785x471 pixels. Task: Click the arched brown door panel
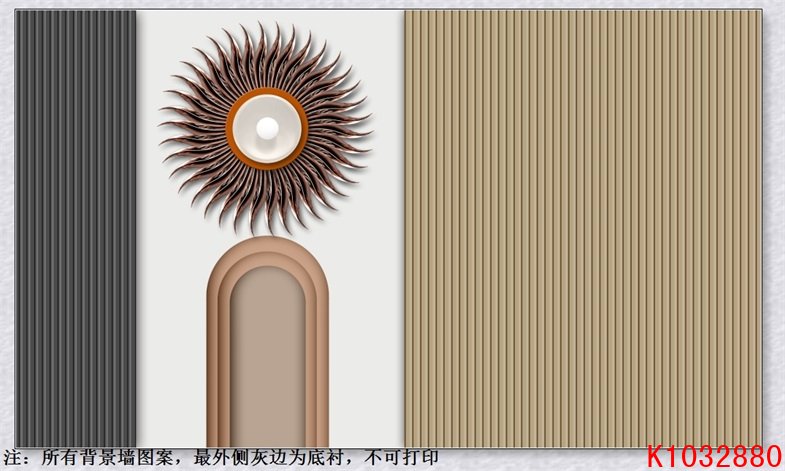pos(268,342)
